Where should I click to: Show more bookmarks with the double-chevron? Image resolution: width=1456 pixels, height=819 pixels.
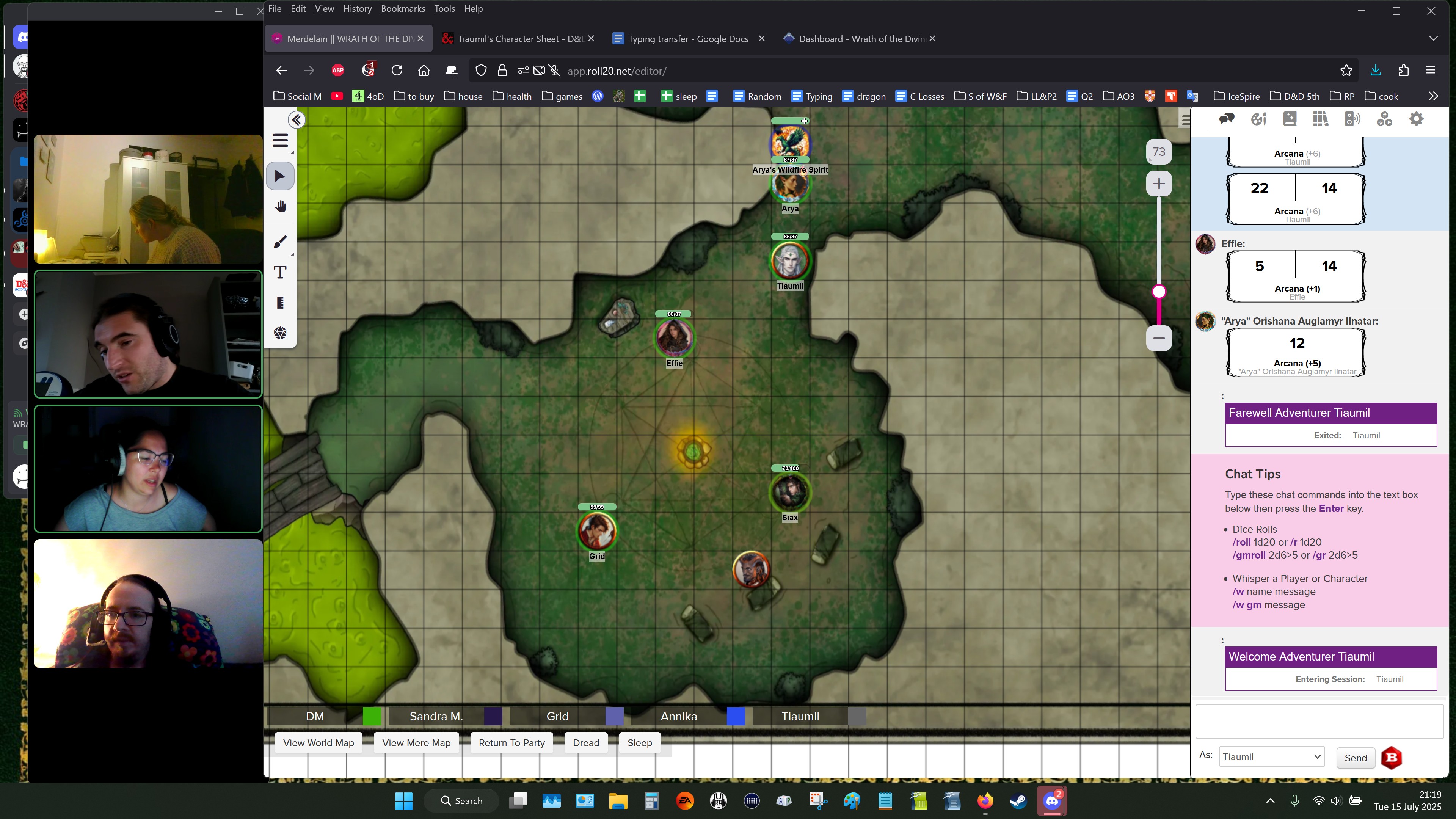(x=1433, y=96)
